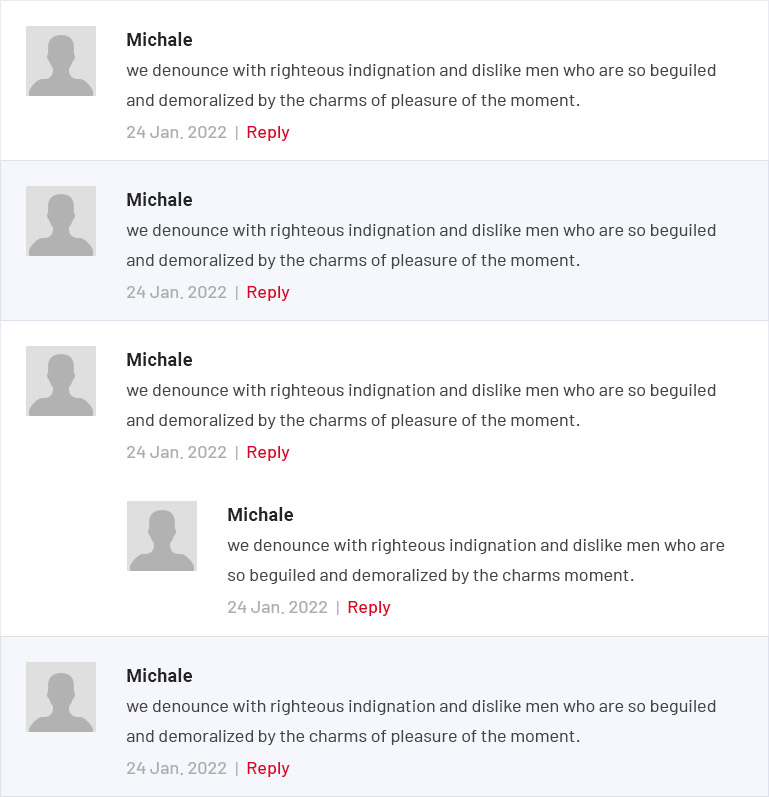Select the author name on the third top-level comment
The width and height of the screenshot is (769, 797).
point(159,360)
